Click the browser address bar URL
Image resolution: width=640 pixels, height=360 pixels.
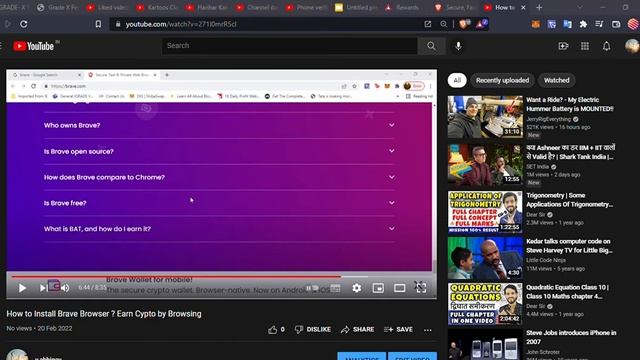[x=181, y=24]
